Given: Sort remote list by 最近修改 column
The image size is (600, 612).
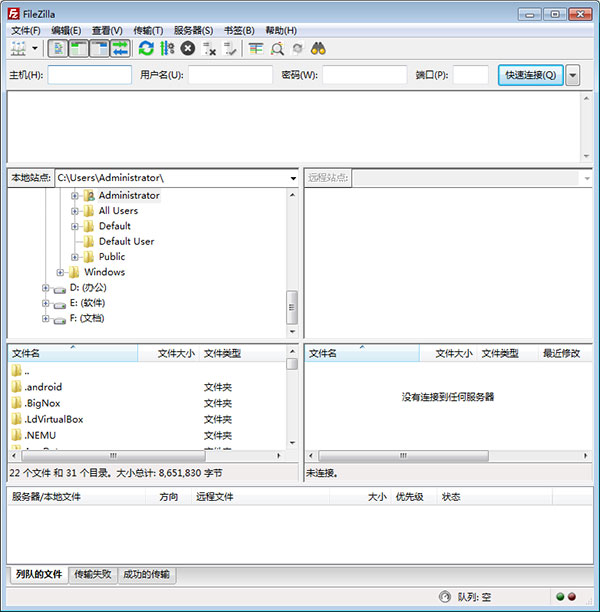Looking at the screenshot, I should [x=564, y=354].
